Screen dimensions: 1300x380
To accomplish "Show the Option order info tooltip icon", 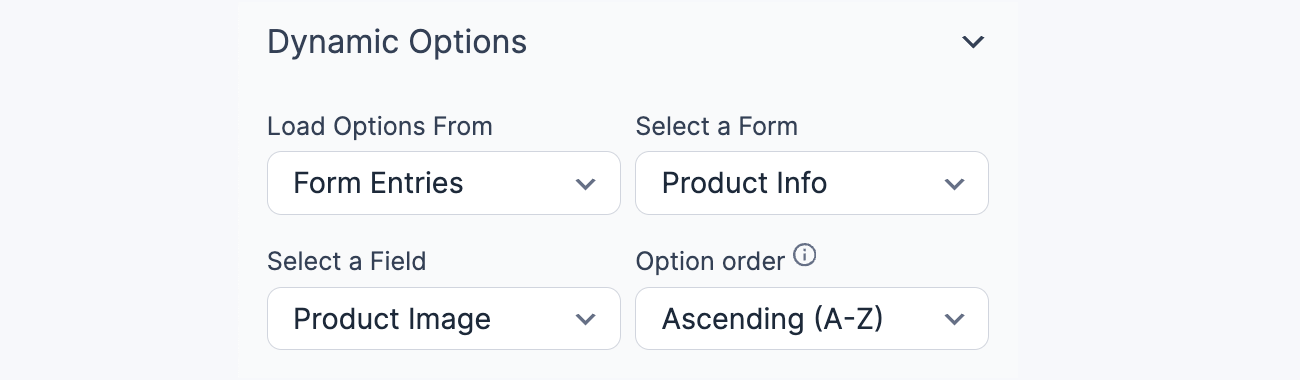I will pos(805,256).
